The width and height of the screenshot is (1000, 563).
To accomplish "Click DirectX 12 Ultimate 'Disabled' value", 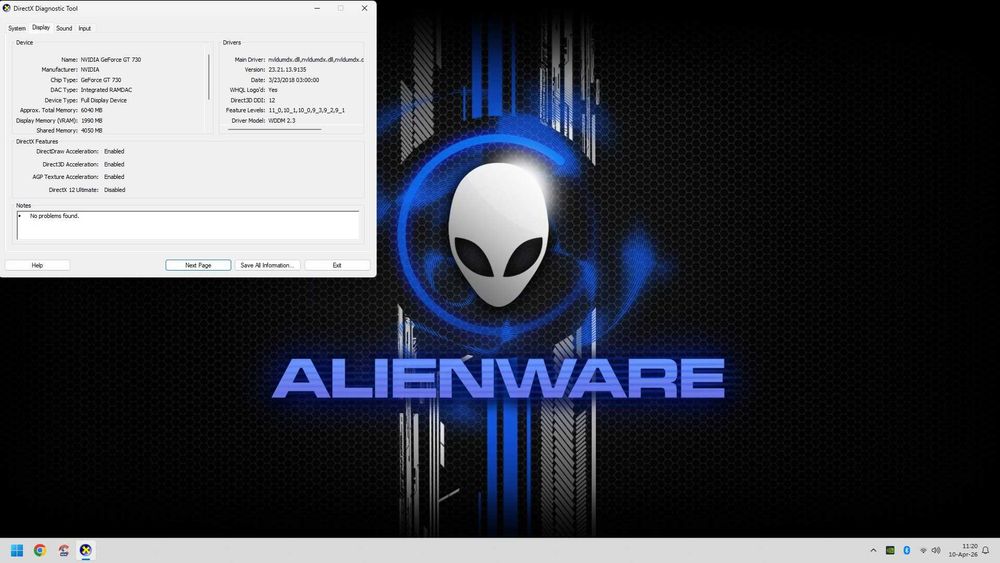I will 115,190.
